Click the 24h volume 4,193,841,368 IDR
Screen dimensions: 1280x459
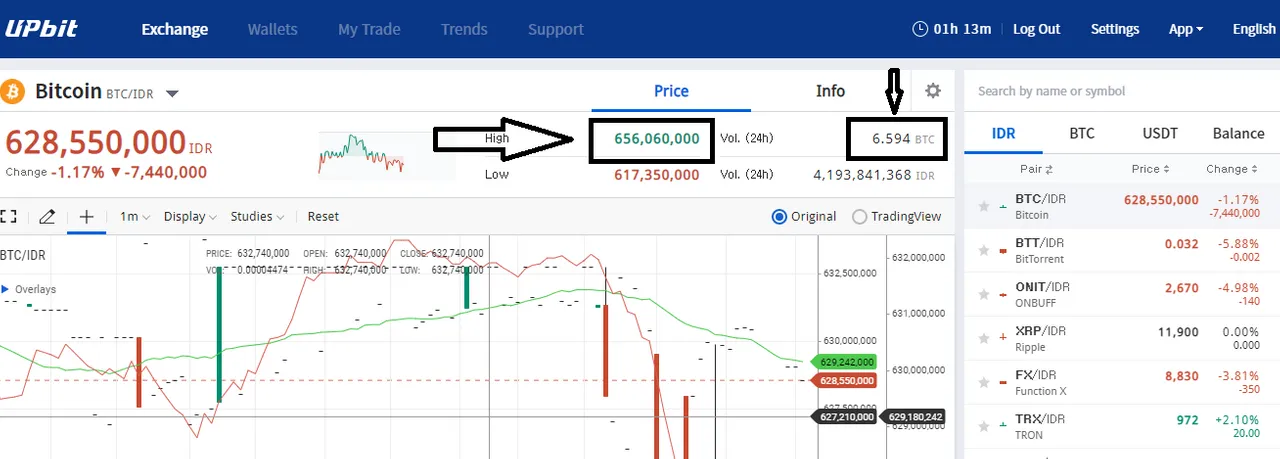pos(874,175)
